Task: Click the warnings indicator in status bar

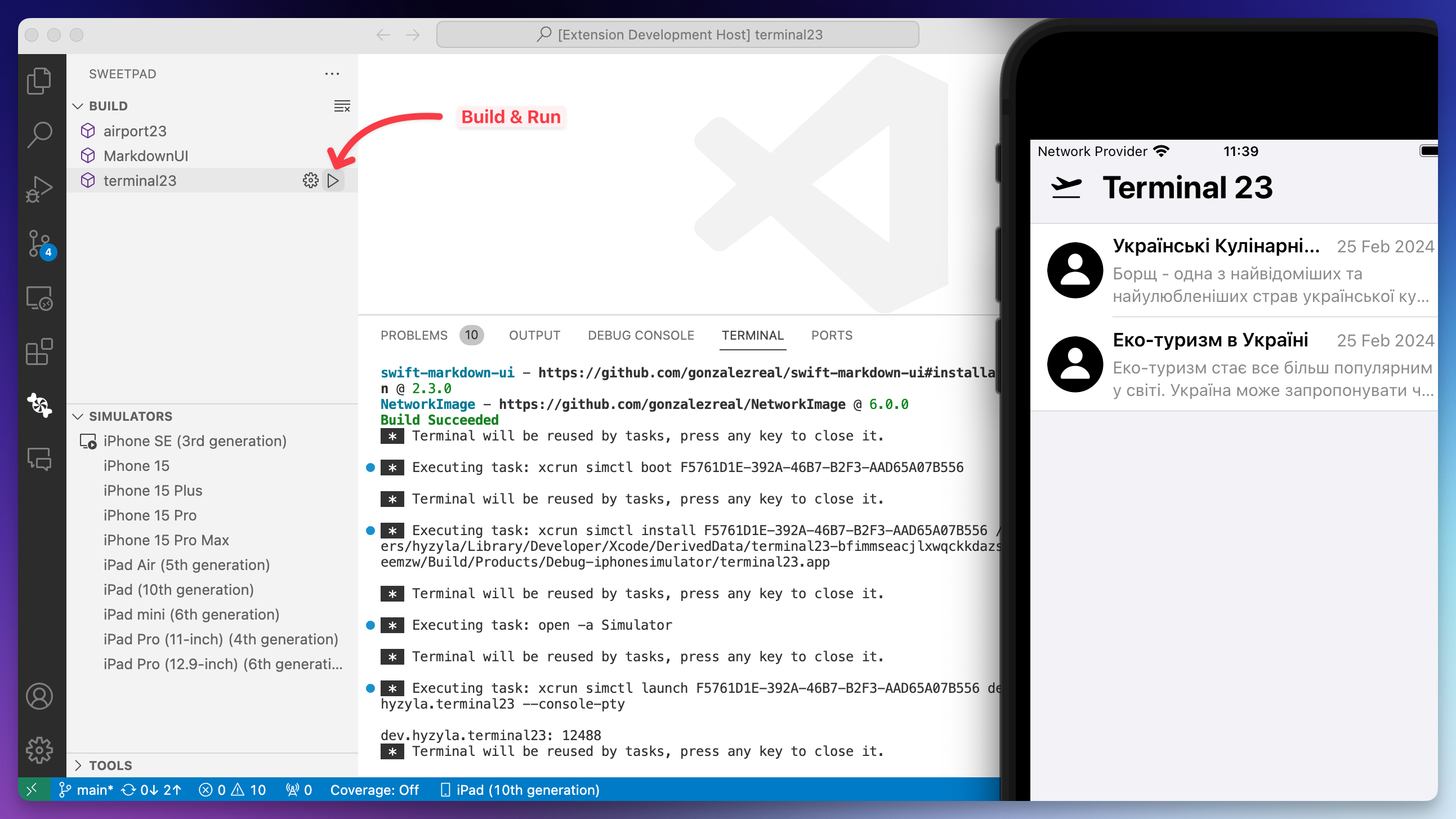Action: click(x=248, y=790)
